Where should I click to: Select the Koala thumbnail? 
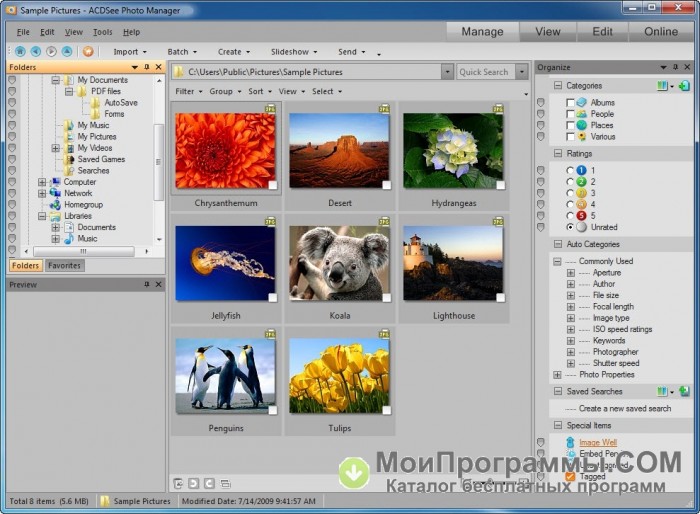340,264
